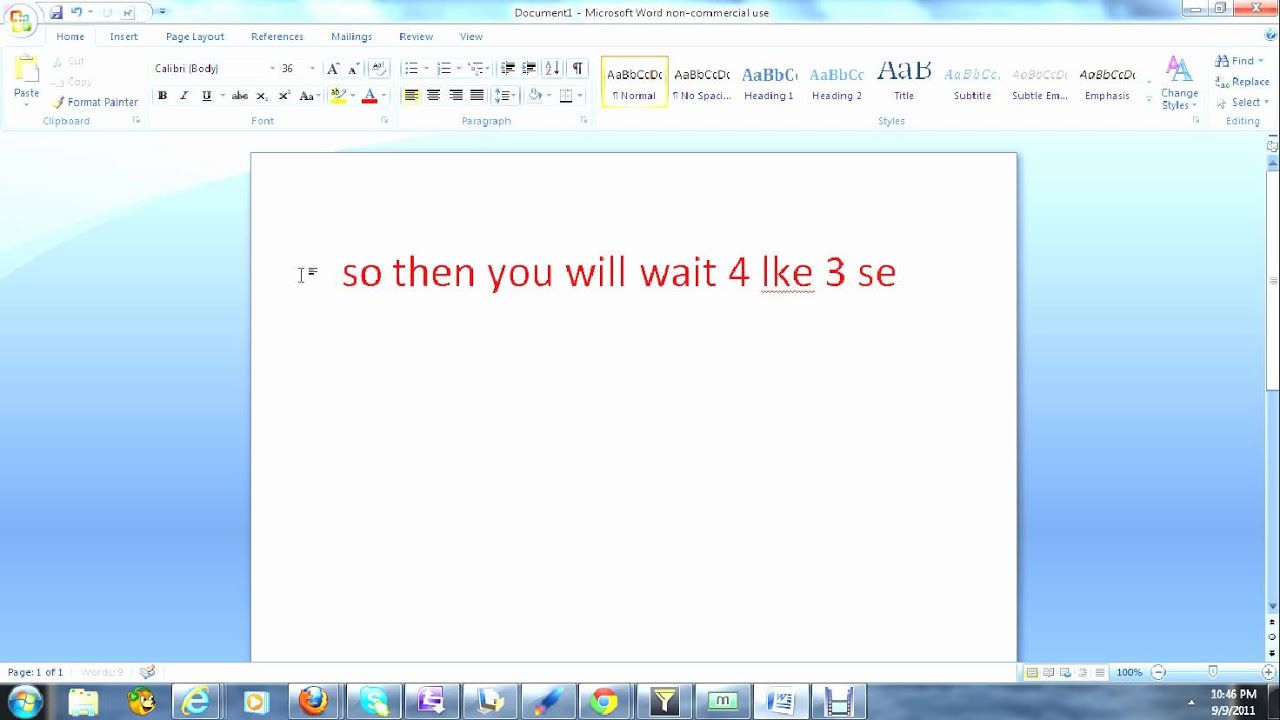1280x720 pixels.
Task: Open Microsoft Word Help
Action: (x=1271, y=35)
